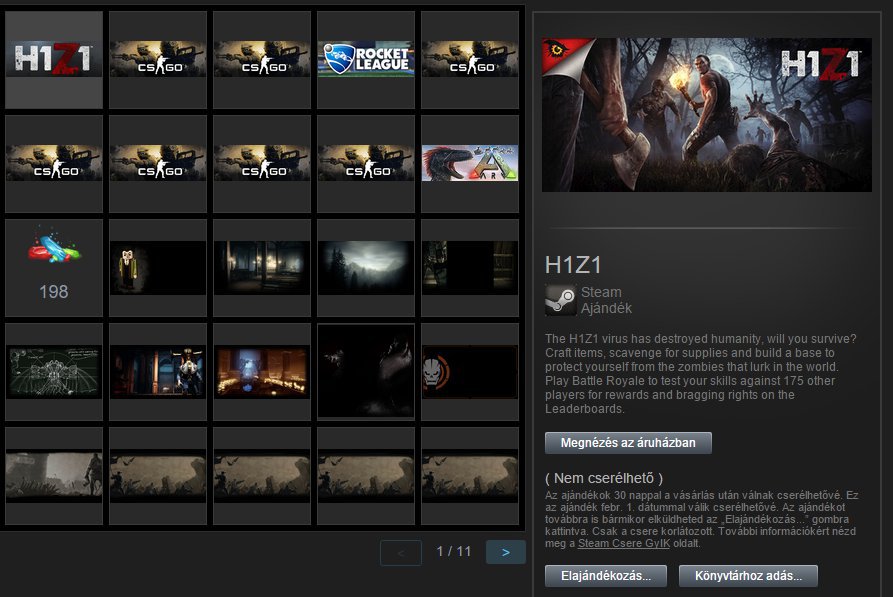Screen dimensions: 893x597
Task: Click the ( Nem cserélhető ) label
Action: tap(604, 478)
